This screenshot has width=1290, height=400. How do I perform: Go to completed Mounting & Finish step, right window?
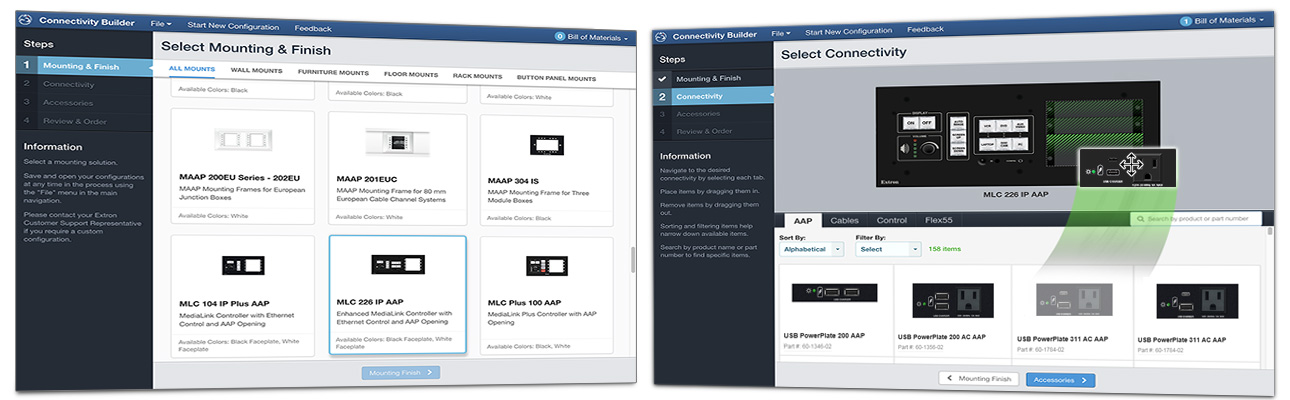click(714, 78)
